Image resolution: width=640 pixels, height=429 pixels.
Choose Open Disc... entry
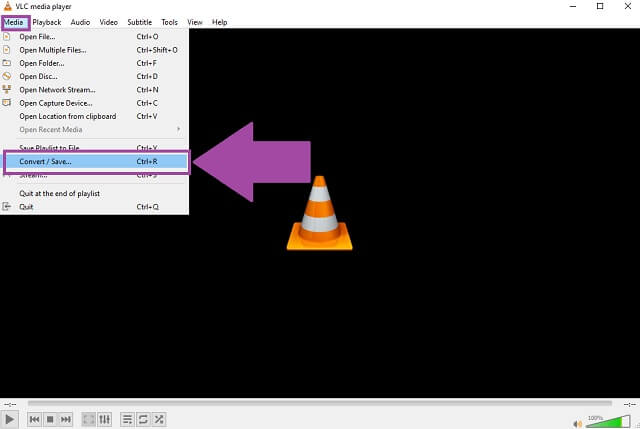click(x=95, y=77)
